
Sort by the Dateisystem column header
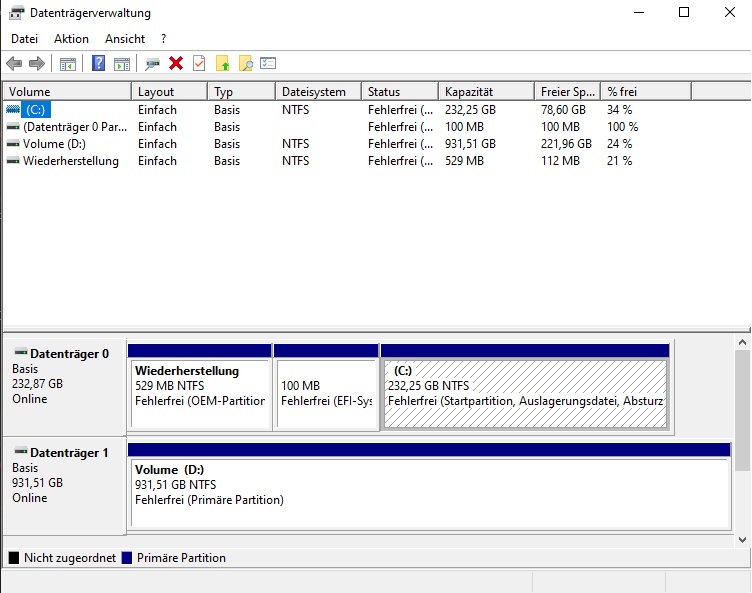pyautogui.click(x=318, y=92)
